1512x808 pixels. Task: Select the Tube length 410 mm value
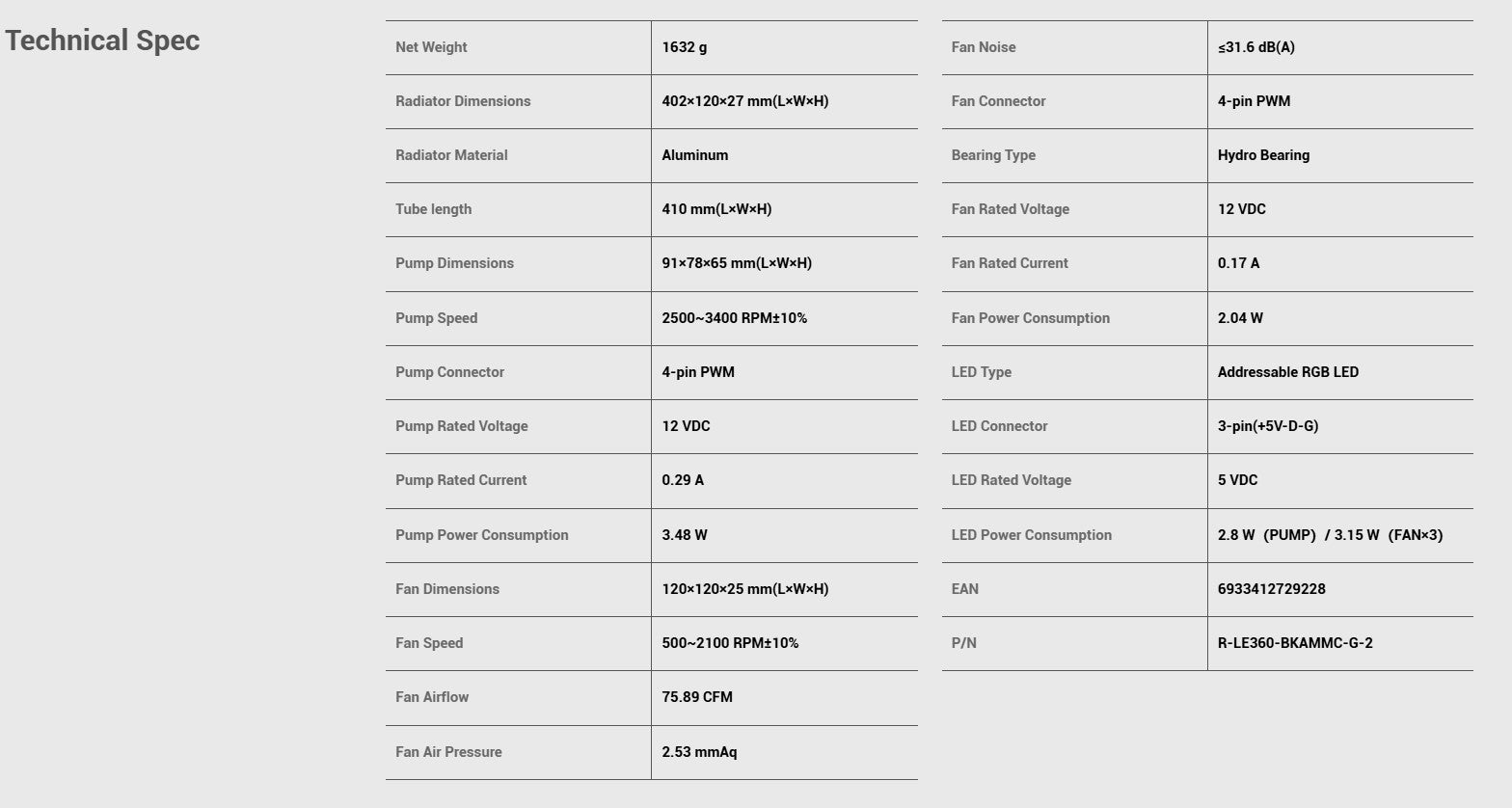(x=716, y=209)
